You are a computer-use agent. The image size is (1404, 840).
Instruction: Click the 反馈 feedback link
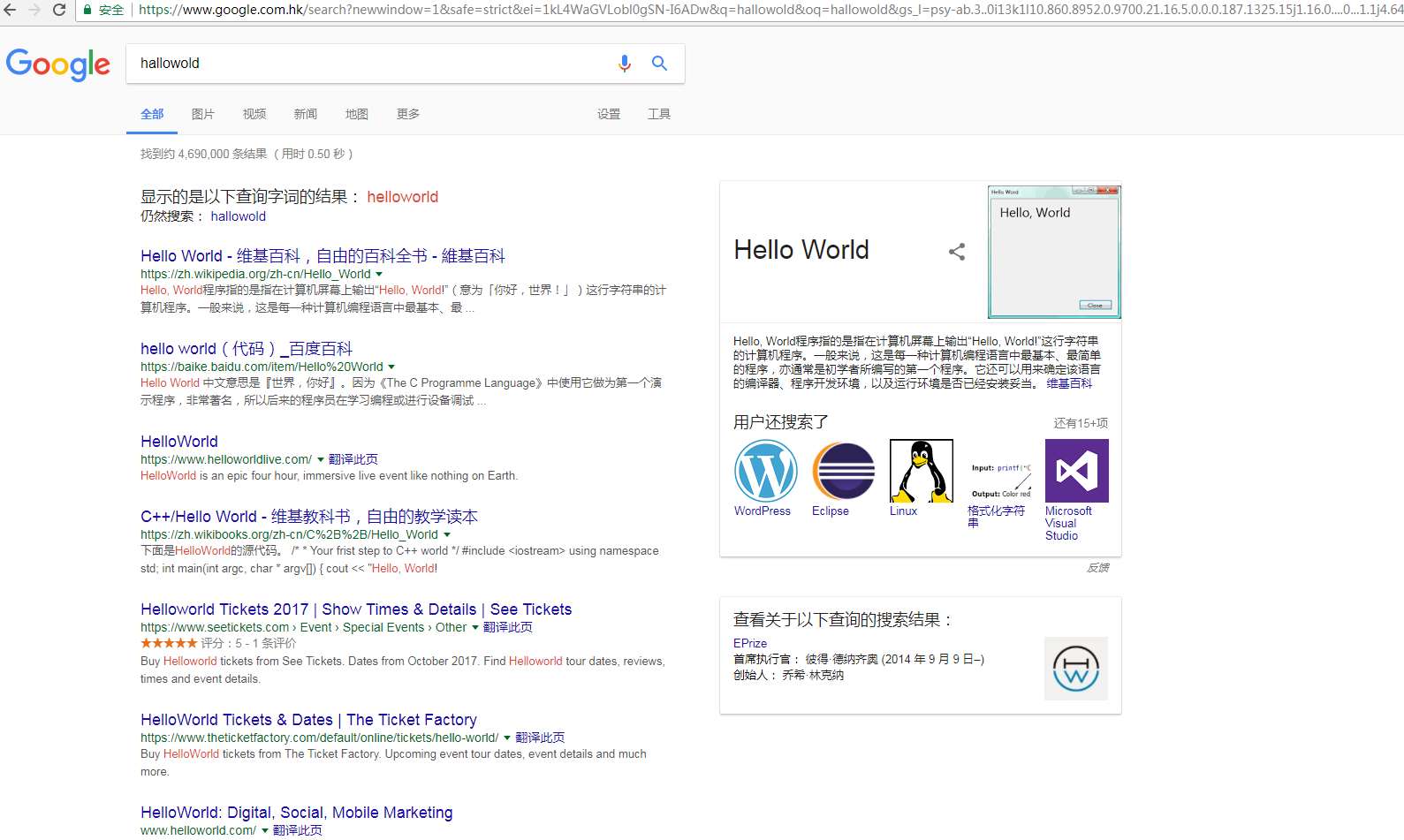[x=1097, y=568]
